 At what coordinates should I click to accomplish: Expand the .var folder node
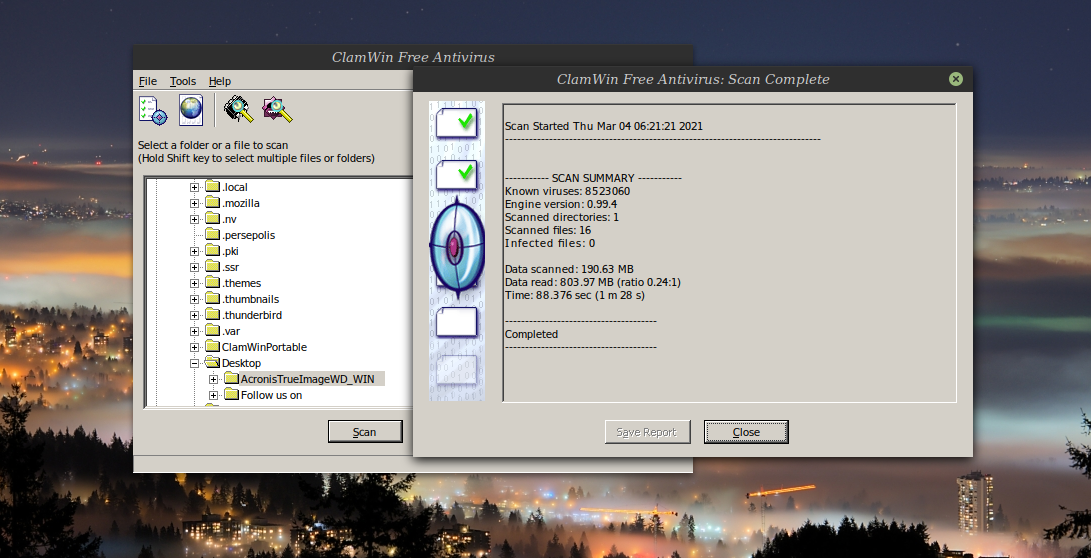(x=194, y=331)
